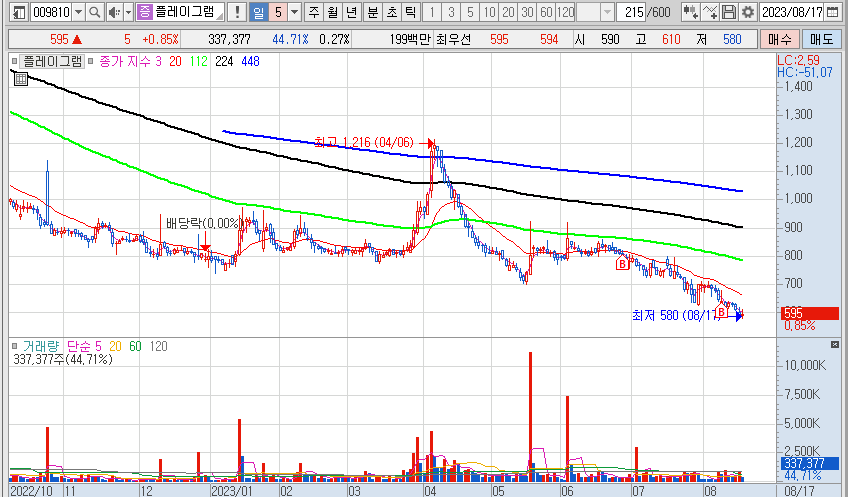Click the data table grid icon on chart
Screen dimensions: 848x497
click(21, 79)
